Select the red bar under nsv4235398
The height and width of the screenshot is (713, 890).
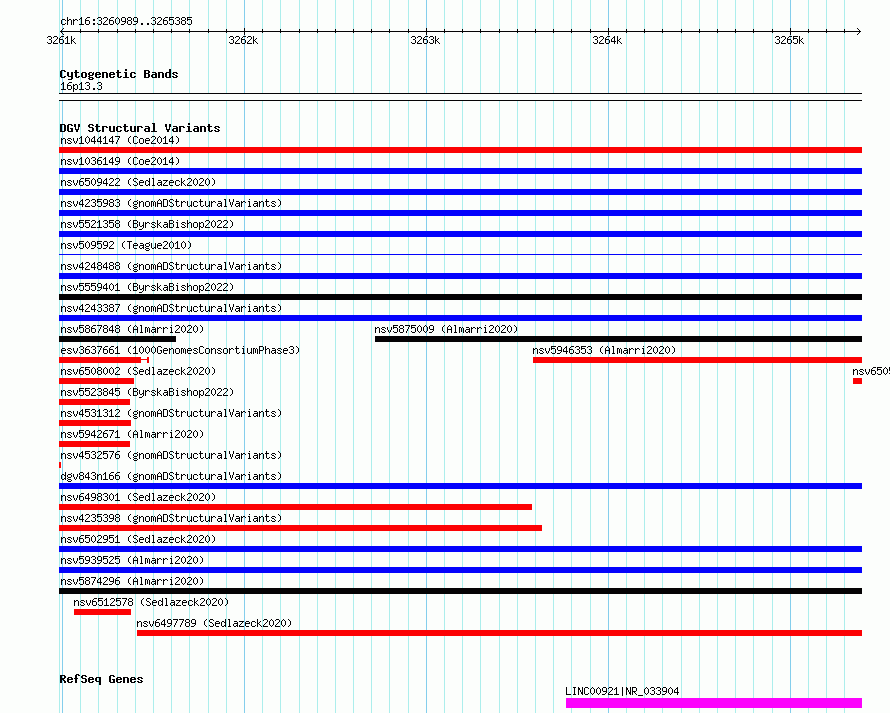(300, 528)
